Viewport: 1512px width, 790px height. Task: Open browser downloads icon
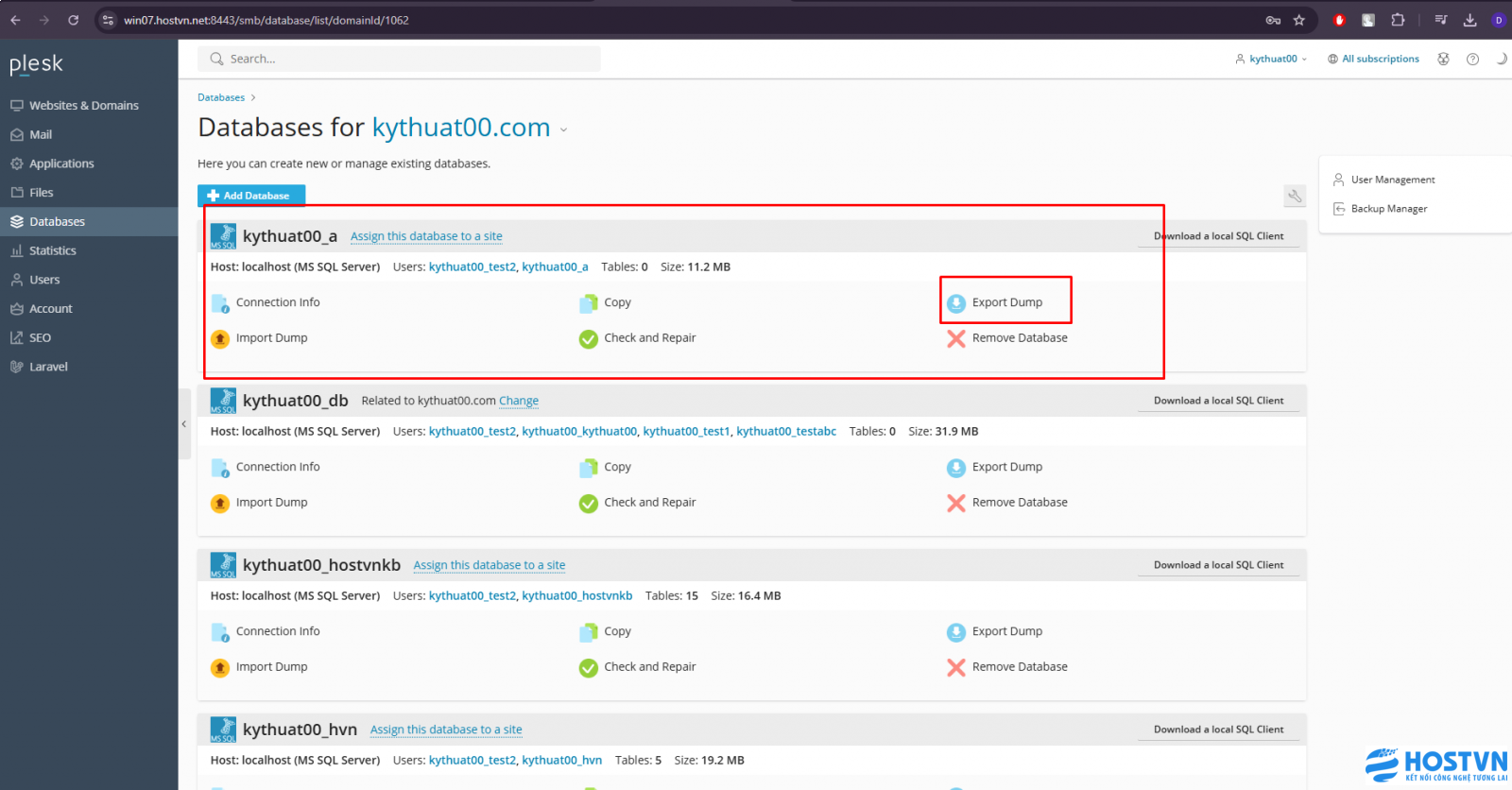[x=1469, y=20]
